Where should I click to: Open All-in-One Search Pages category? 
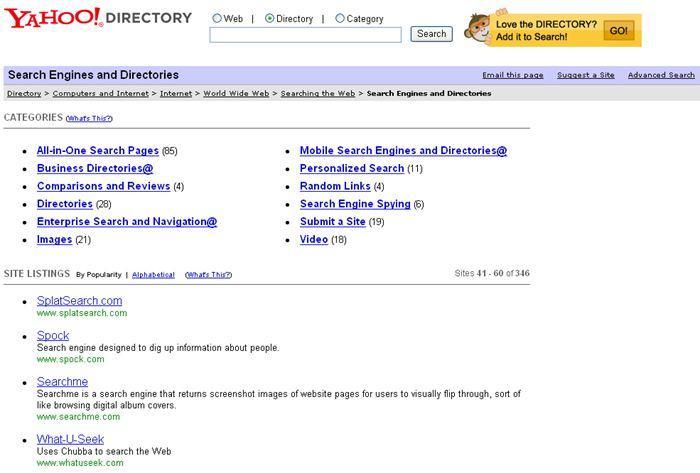(x=98, y=150)
